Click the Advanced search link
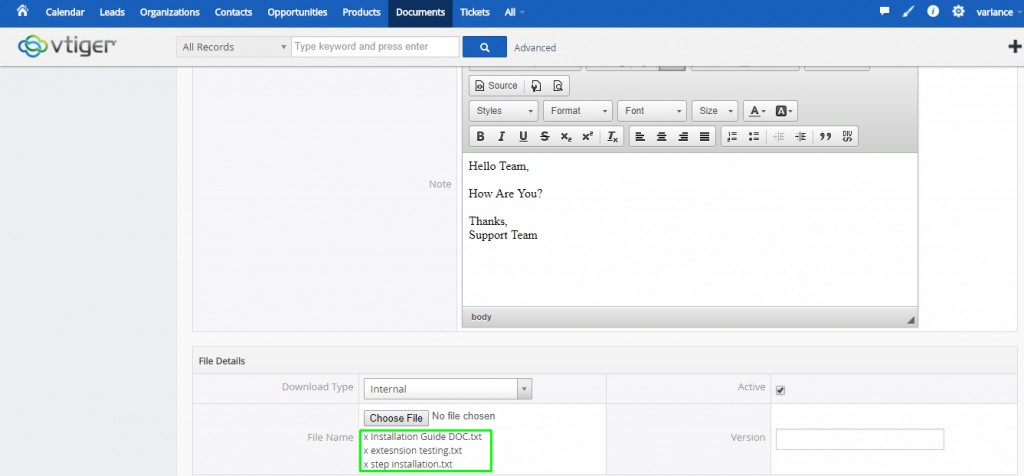The width and height of the screenshot is (1024, 476). [535, 48]
